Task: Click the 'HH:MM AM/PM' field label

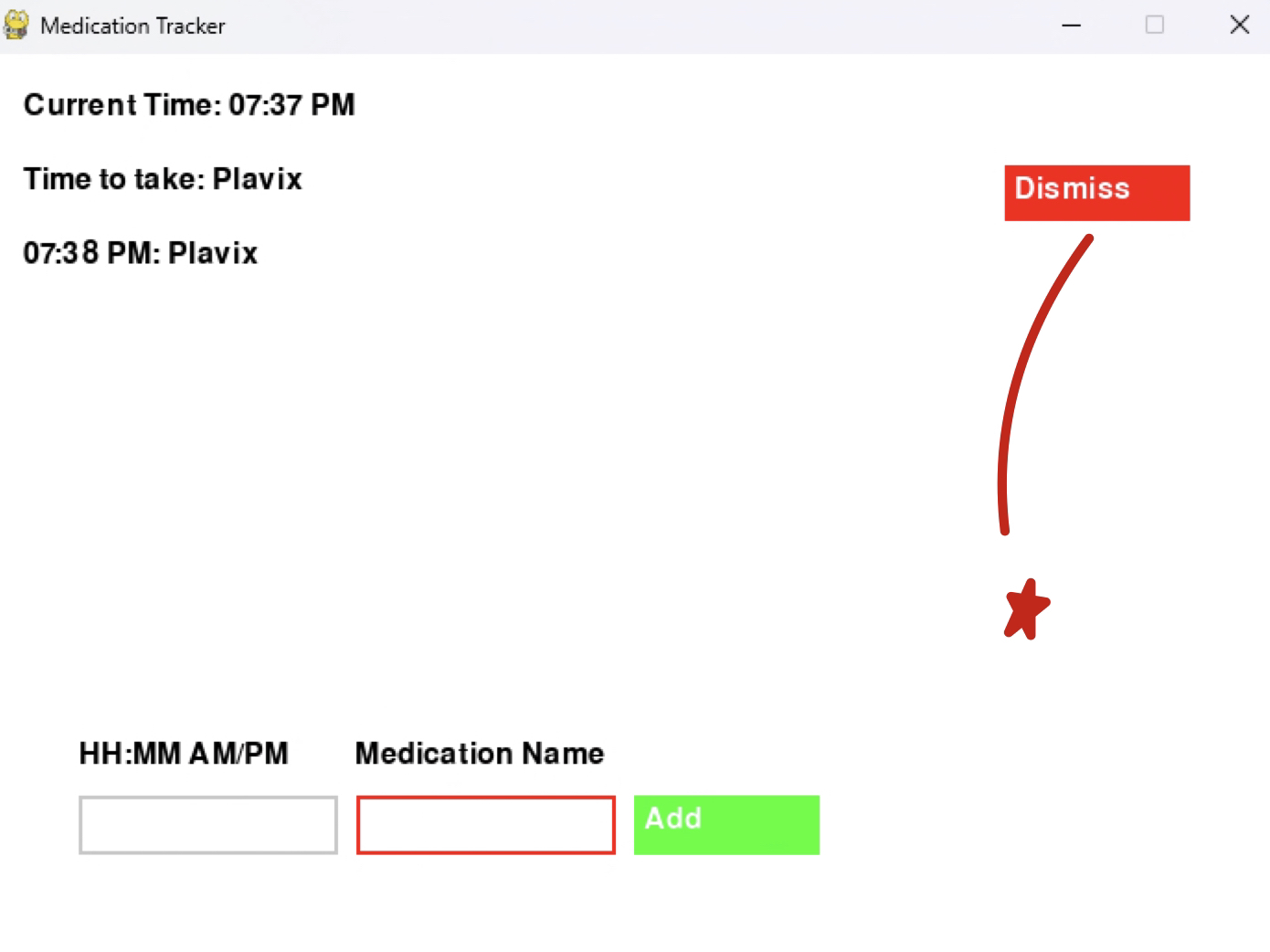Action: coord(184,754)
